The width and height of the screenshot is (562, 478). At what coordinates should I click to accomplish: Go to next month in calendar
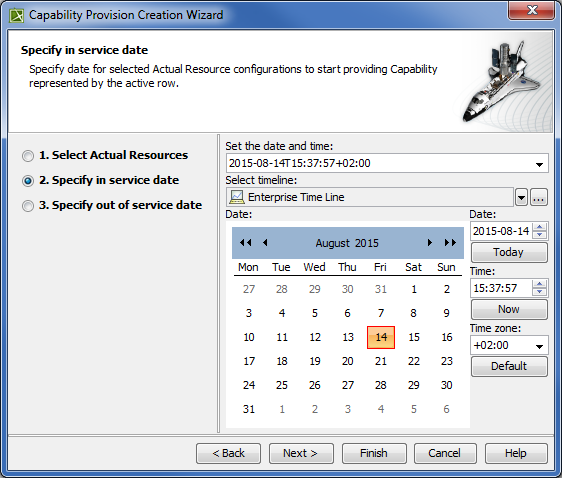click(x=429, y=243)
